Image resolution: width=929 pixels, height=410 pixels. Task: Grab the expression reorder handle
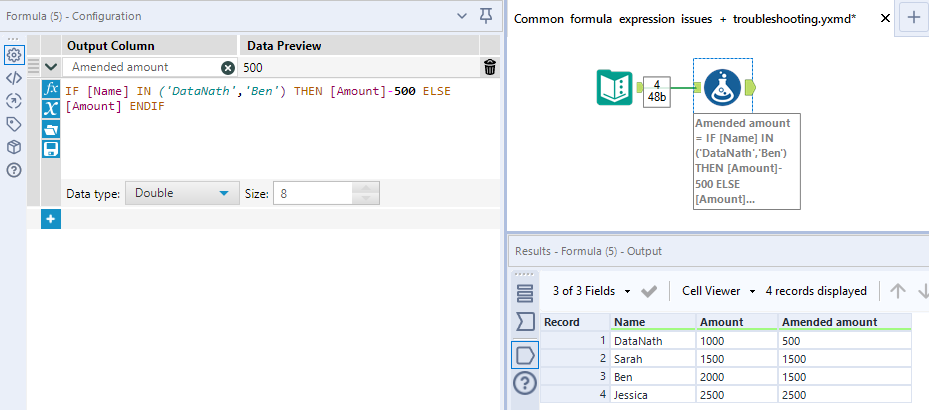(x=33, y=65)
